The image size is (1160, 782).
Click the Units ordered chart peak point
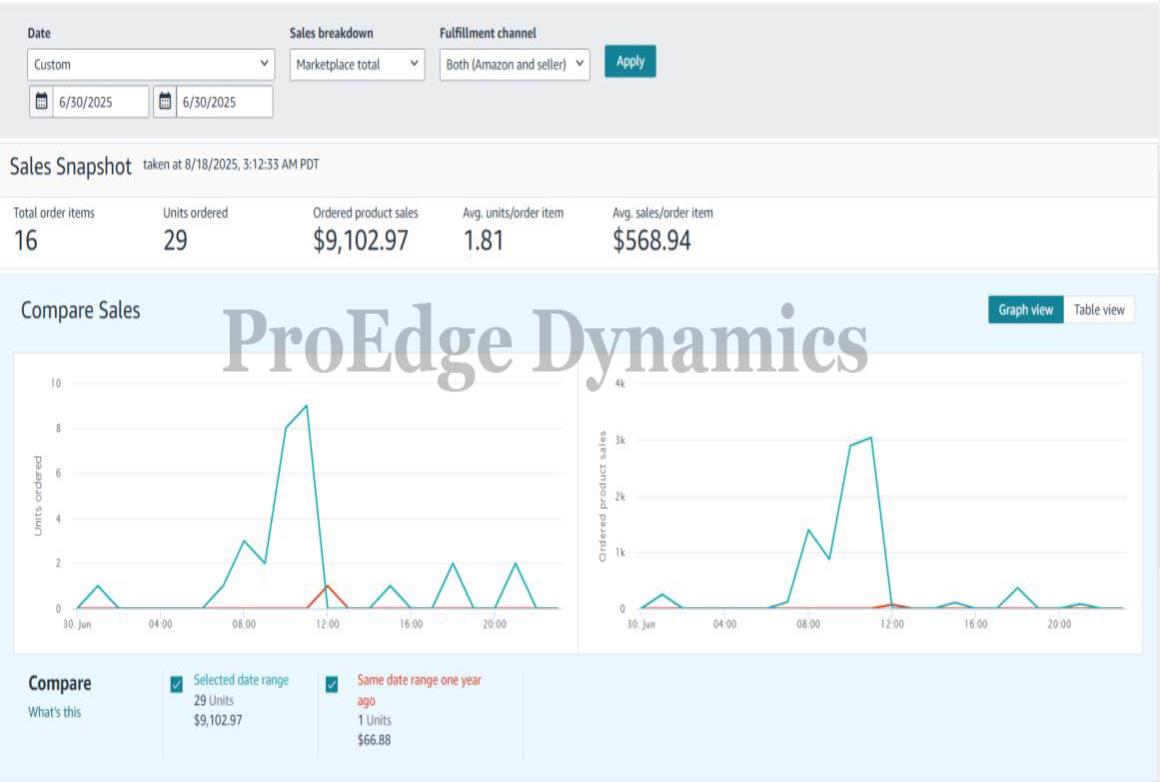pos(306,406)
